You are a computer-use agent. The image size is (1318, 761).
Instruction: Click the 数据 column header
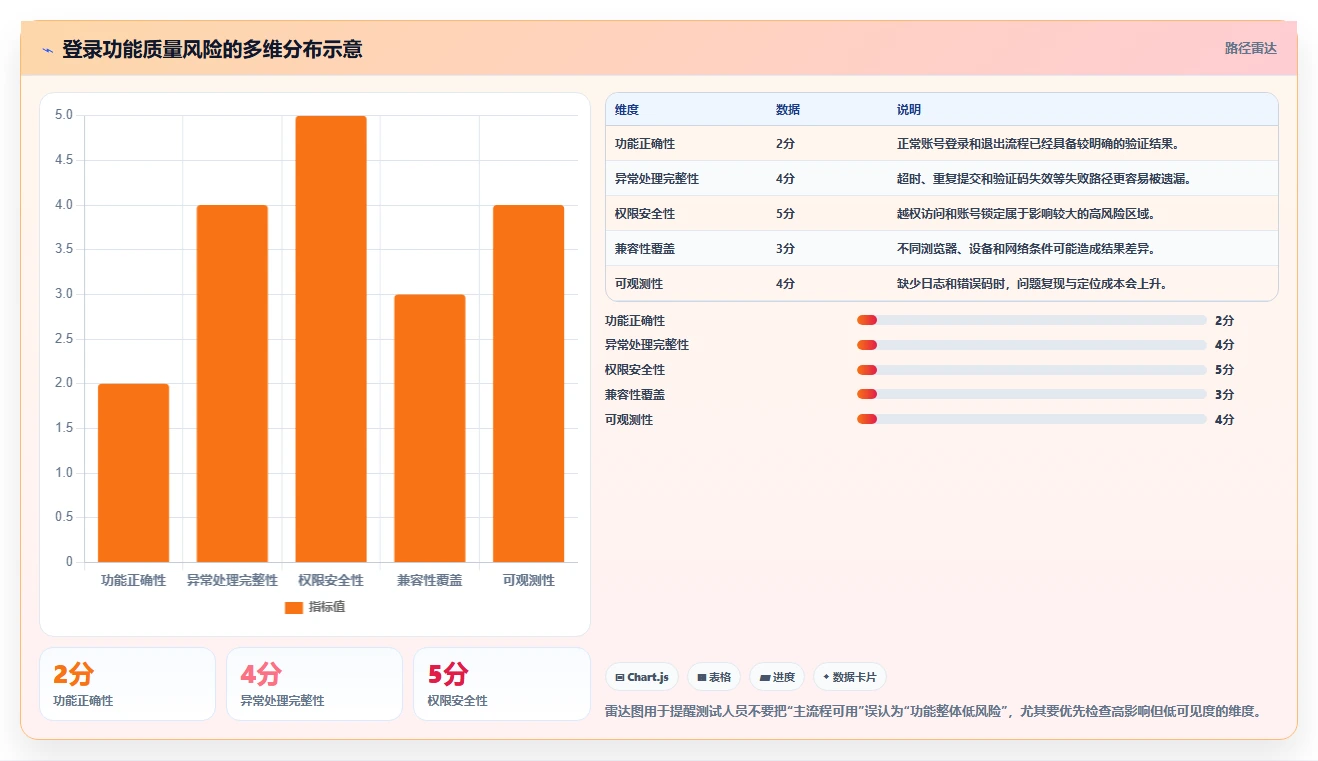click(x=788, y=110)
